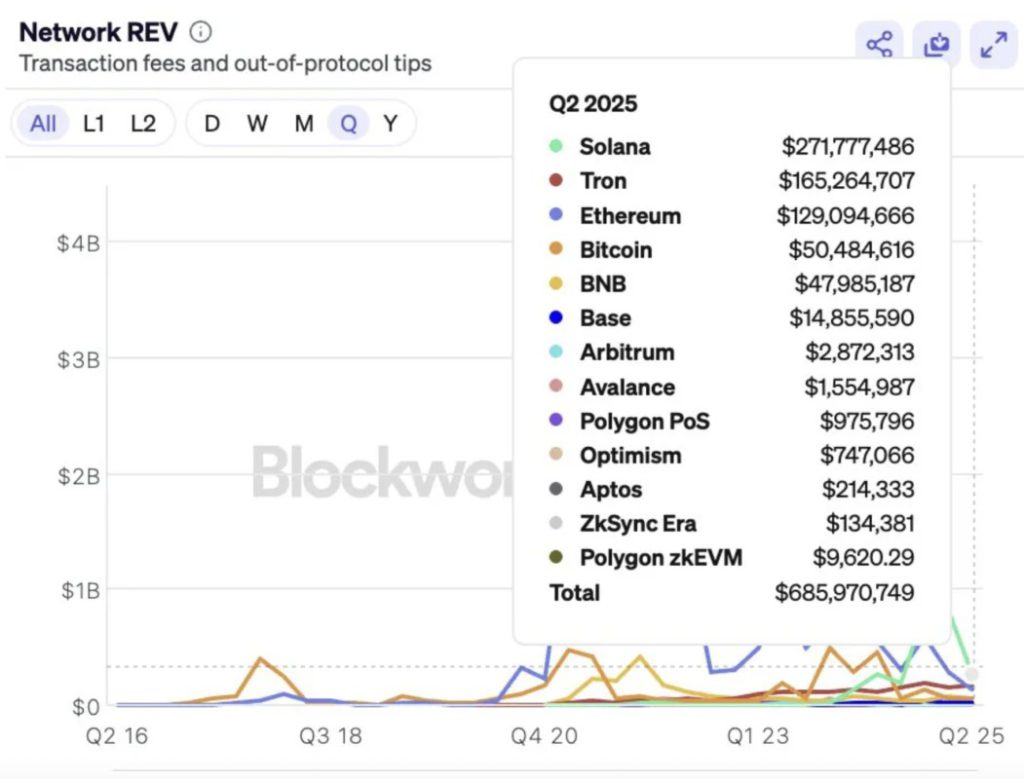Click the $47,985,187 BNB value
Screen dimensions: 1024x779
854,284
